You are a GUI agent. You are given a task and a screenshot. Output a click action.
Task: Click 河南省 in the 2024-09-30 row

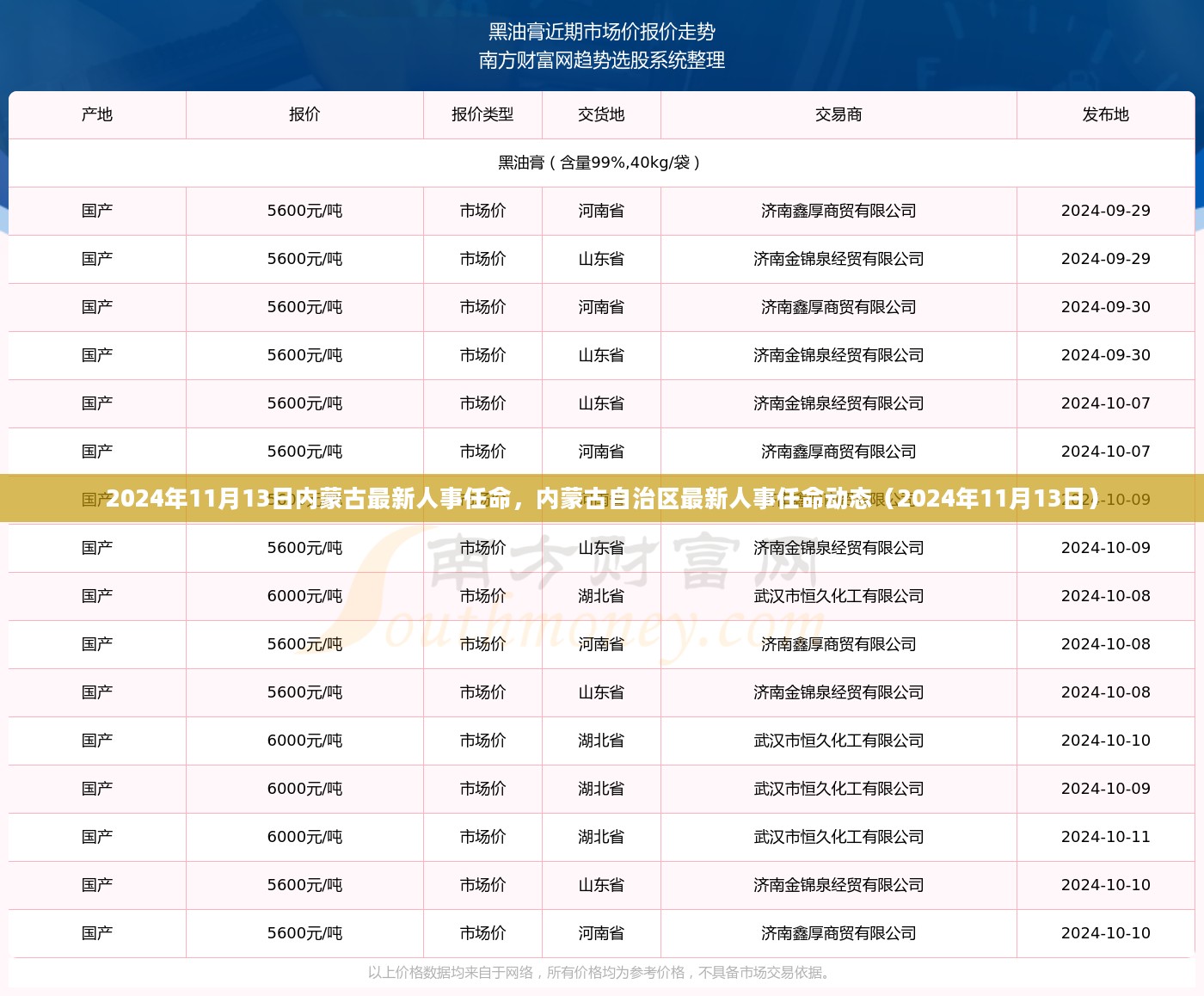(601, 307)
